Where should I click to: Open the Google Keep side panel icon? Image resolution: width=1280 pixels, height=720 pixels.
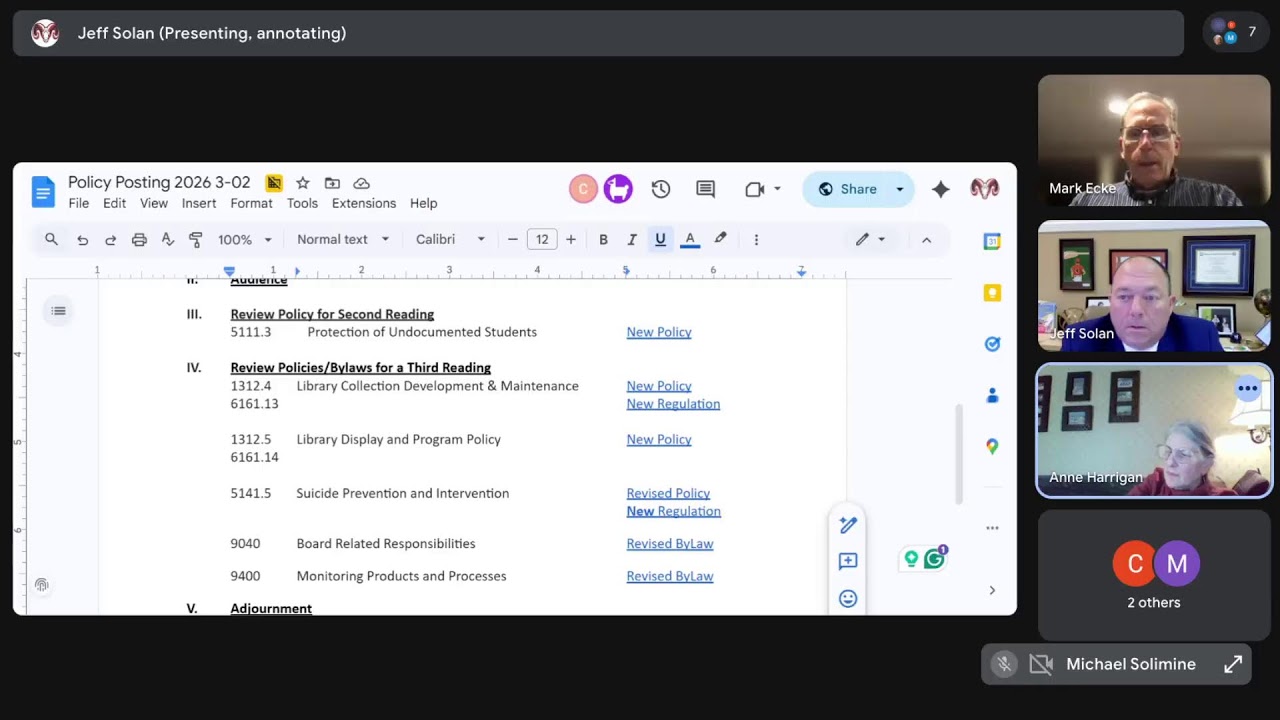click(992, 293)
